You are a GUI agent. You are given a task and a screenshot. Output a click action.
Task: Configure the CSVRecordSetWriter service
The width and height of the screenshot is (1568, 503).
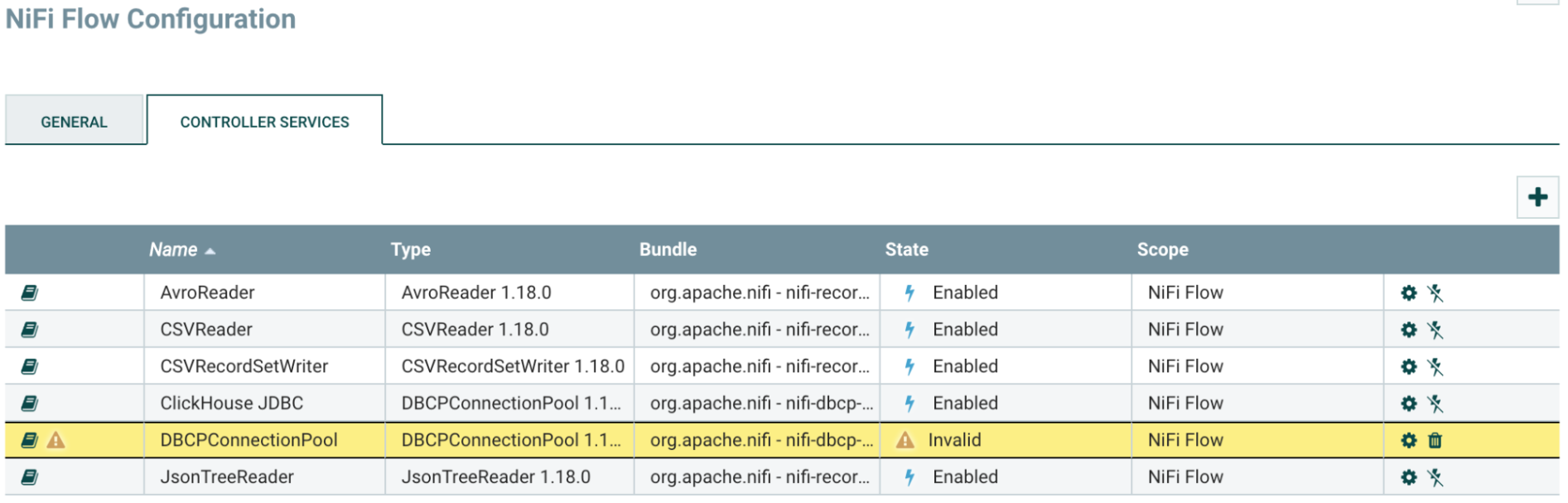point(1408,366)
